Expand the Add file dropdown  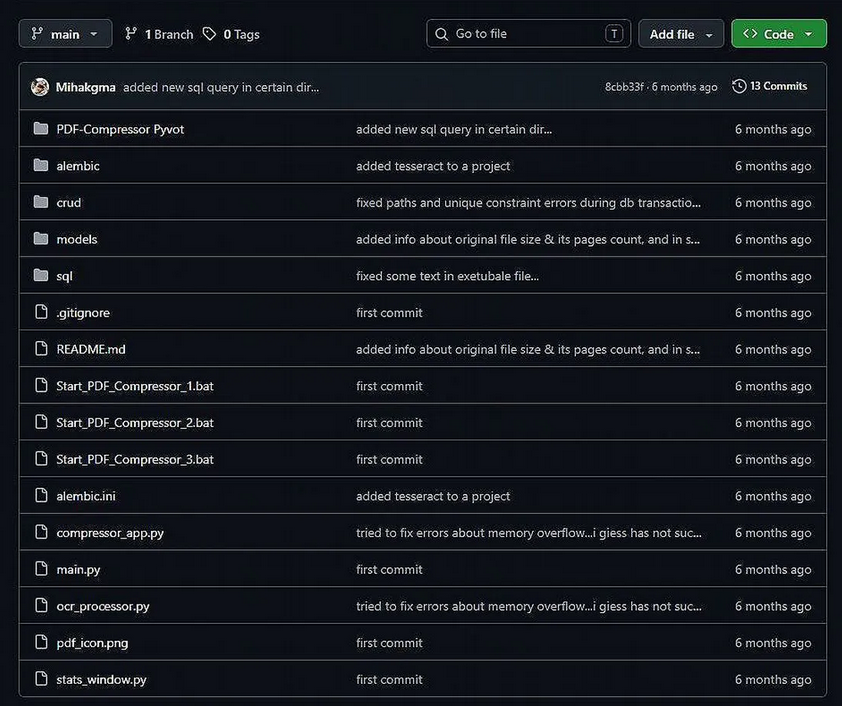[x=681, y=34]
